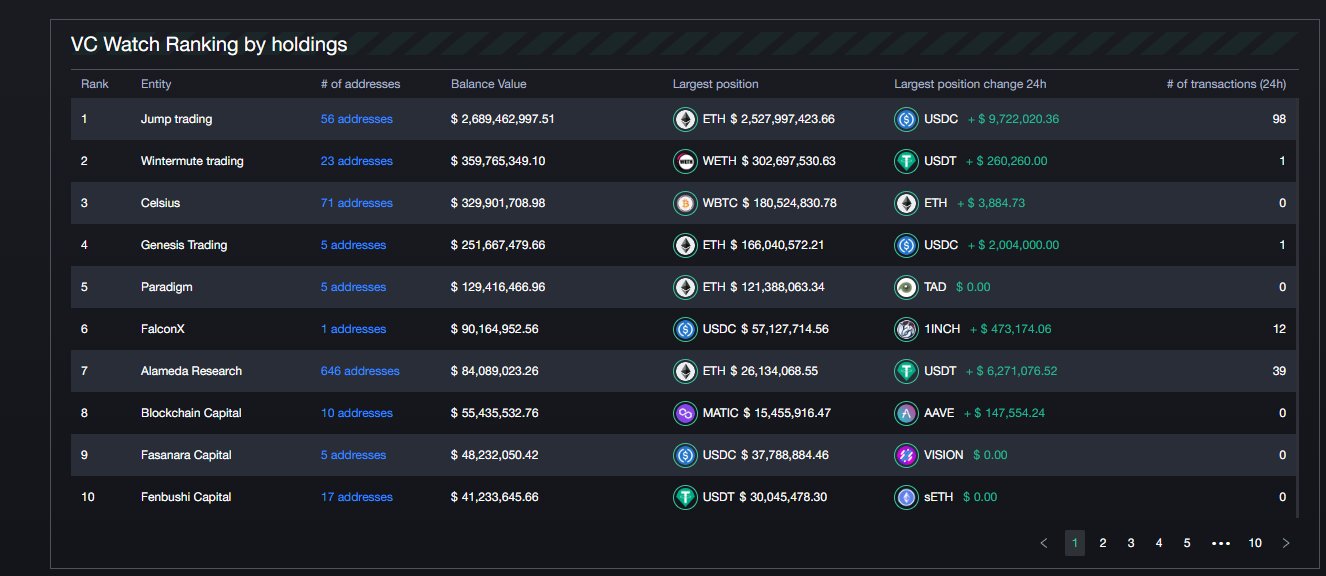Open Fenbushi Capital's 17 addresses link
Screen dimensions: 1326x576
pos(357,497)
